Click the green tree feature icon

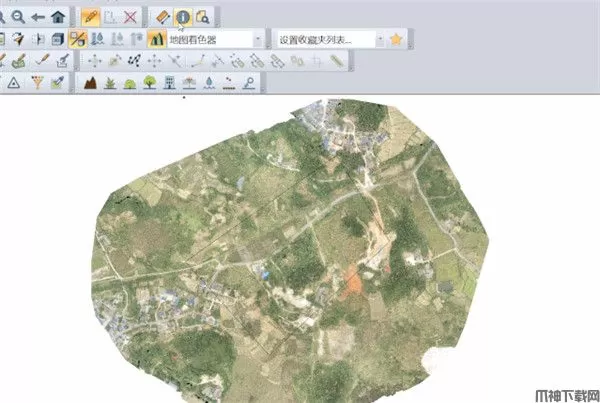tap(149, 83)
